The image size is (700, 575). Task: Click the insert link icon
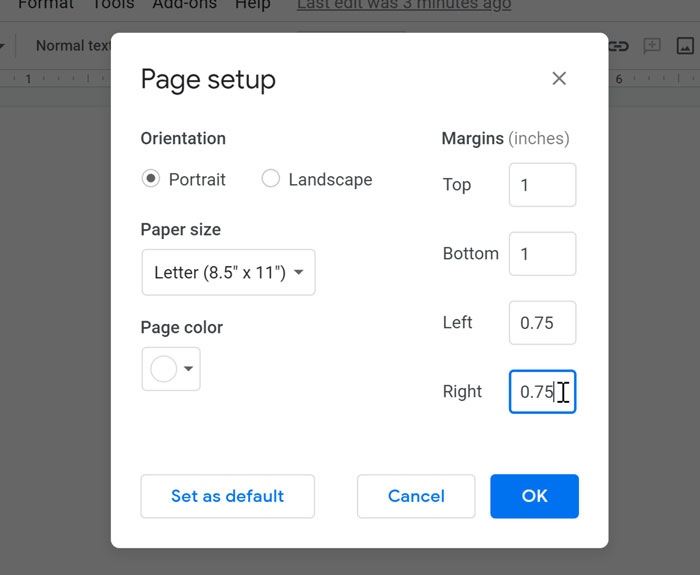619,46
